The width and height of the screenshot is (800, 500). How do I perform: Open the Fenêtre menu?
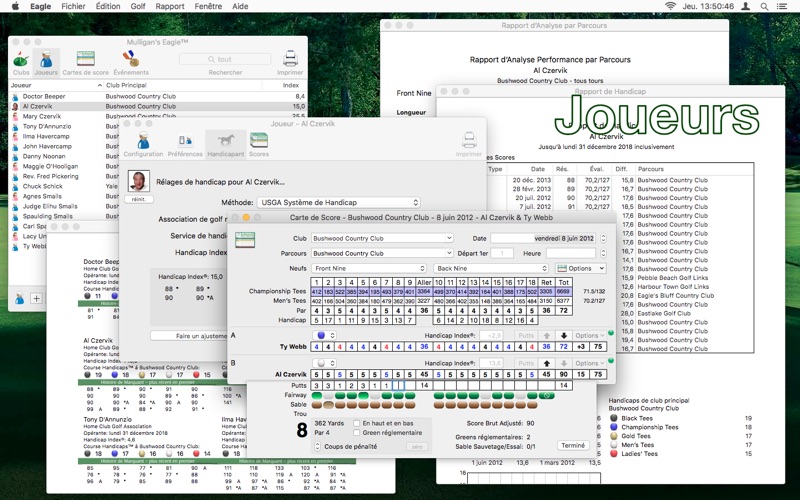point(208,6)
